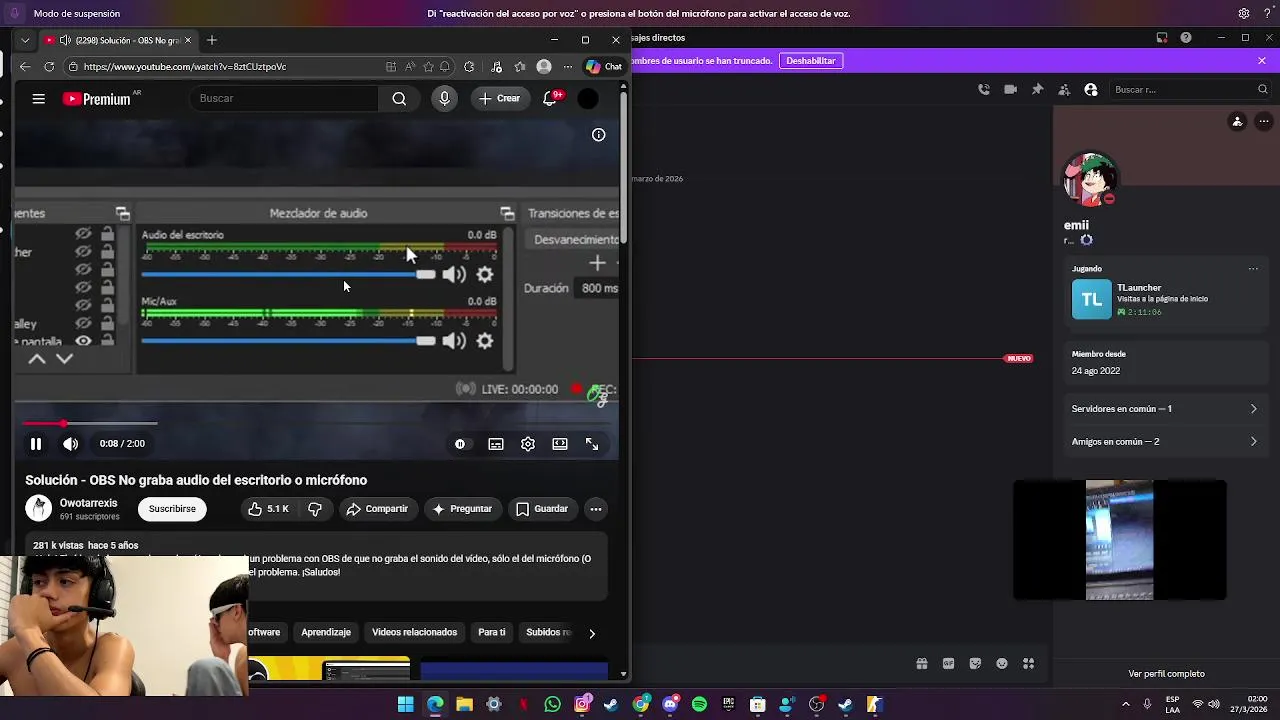Click Guardar to save the video
This screenshot has height=720, width=1280.
[x=542, y=509]
